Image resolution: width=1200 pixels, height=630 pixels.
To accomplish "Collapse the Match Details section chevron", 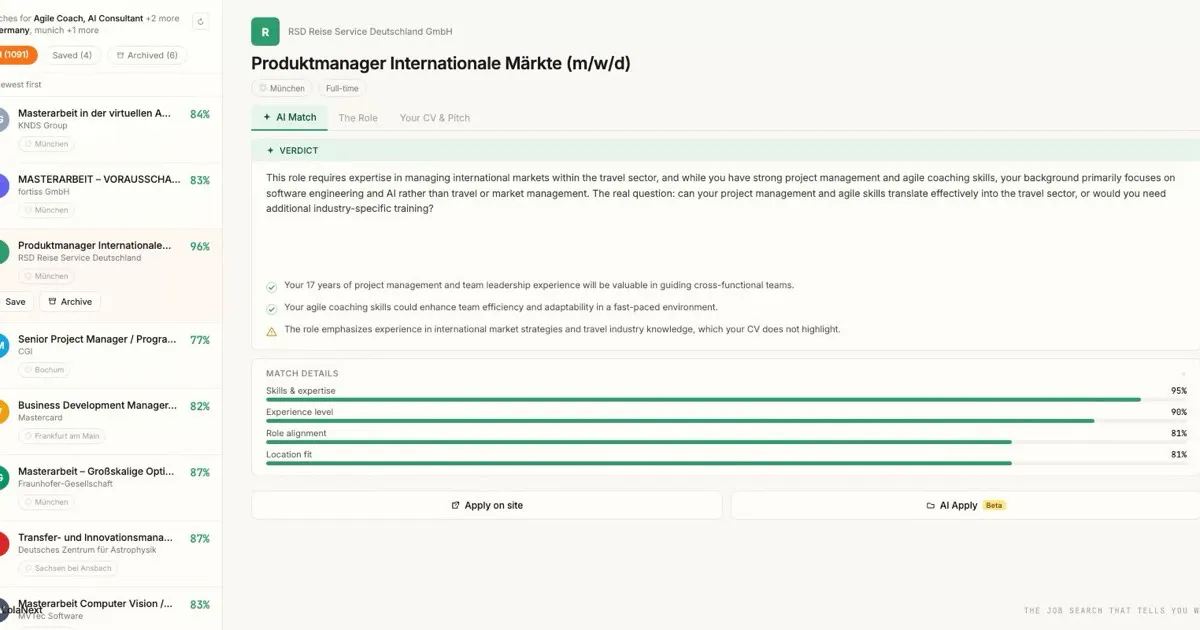I will 1184,374.
